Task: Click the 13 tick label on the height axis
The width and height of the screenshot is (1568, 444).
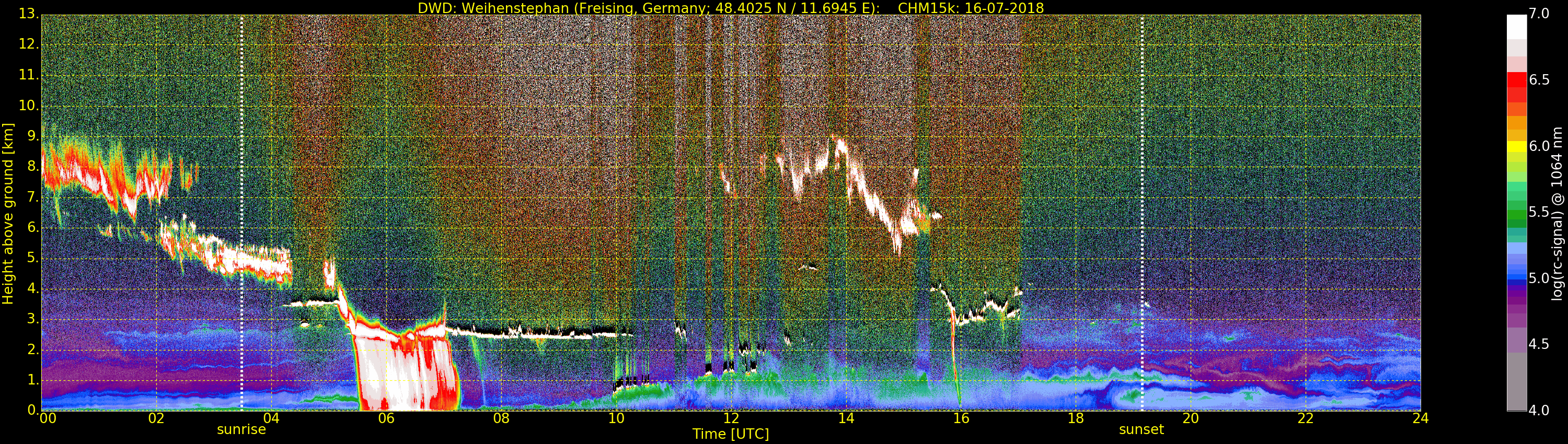Action: (x=27, y=14)
